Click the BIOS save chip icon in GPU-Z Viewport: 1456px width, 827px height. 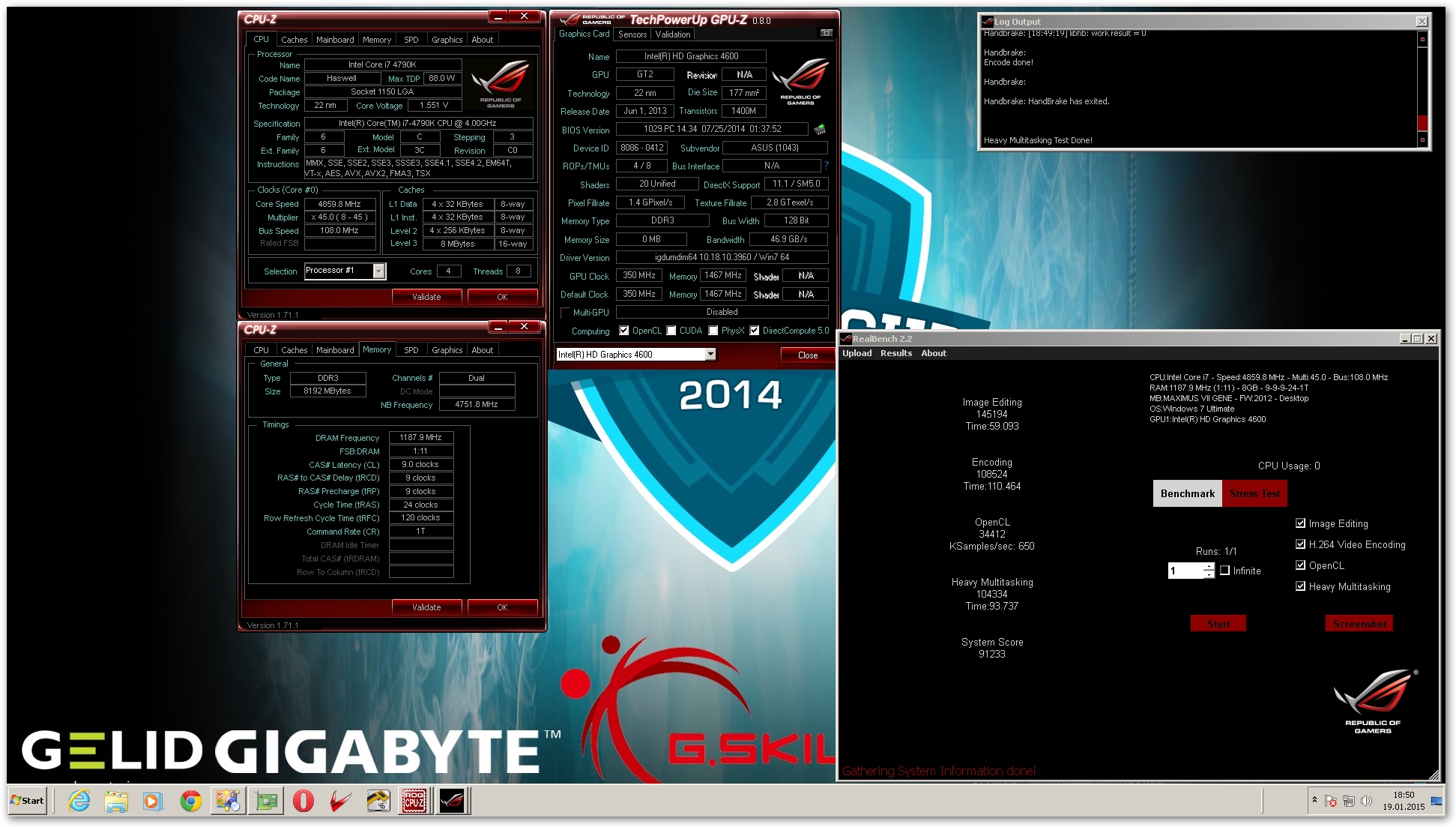tap(820, 129)
